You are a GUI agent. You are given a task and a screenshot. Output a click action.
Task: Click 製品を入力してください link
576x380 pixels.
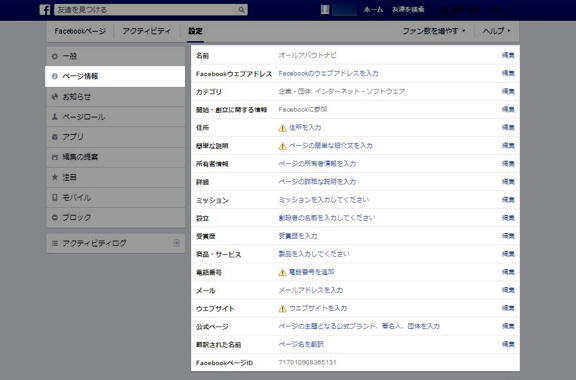point(314,254)
